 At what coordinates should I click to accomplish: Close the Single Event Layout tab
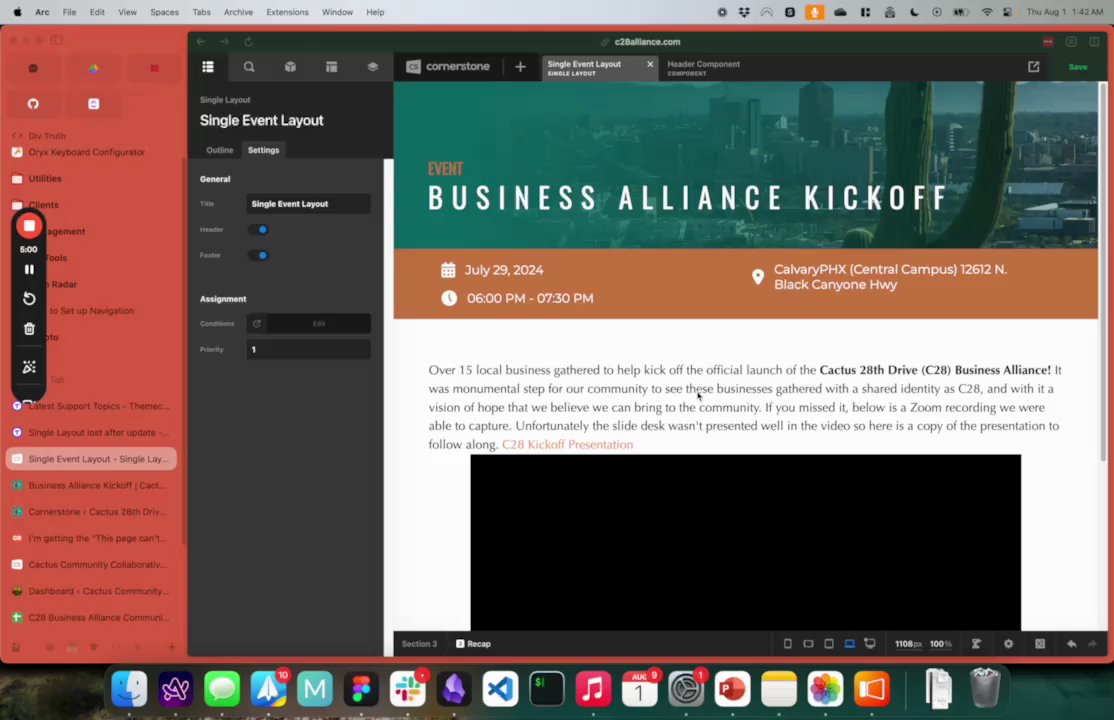click(x=649, y=64)
